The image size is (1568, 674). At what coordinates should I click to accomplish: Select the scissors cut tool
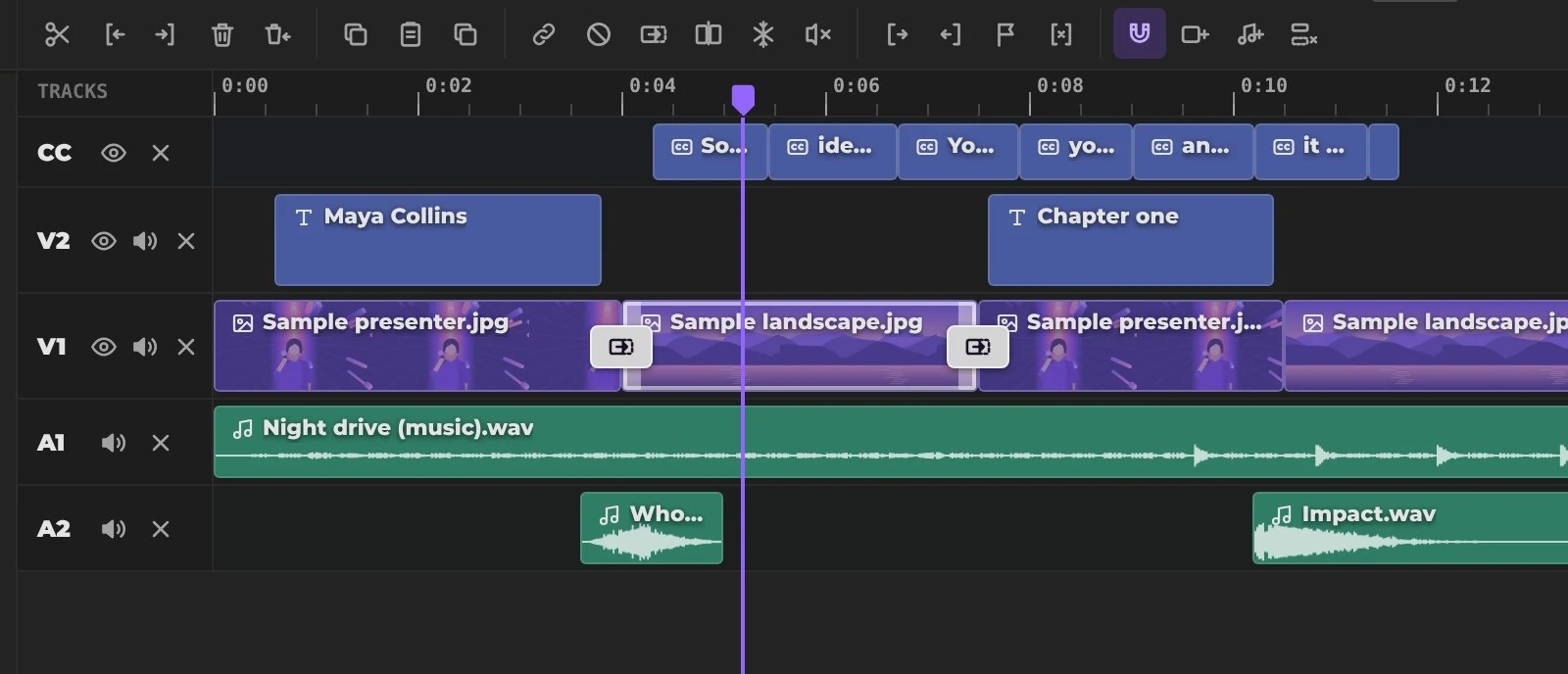tap(58, 35)
